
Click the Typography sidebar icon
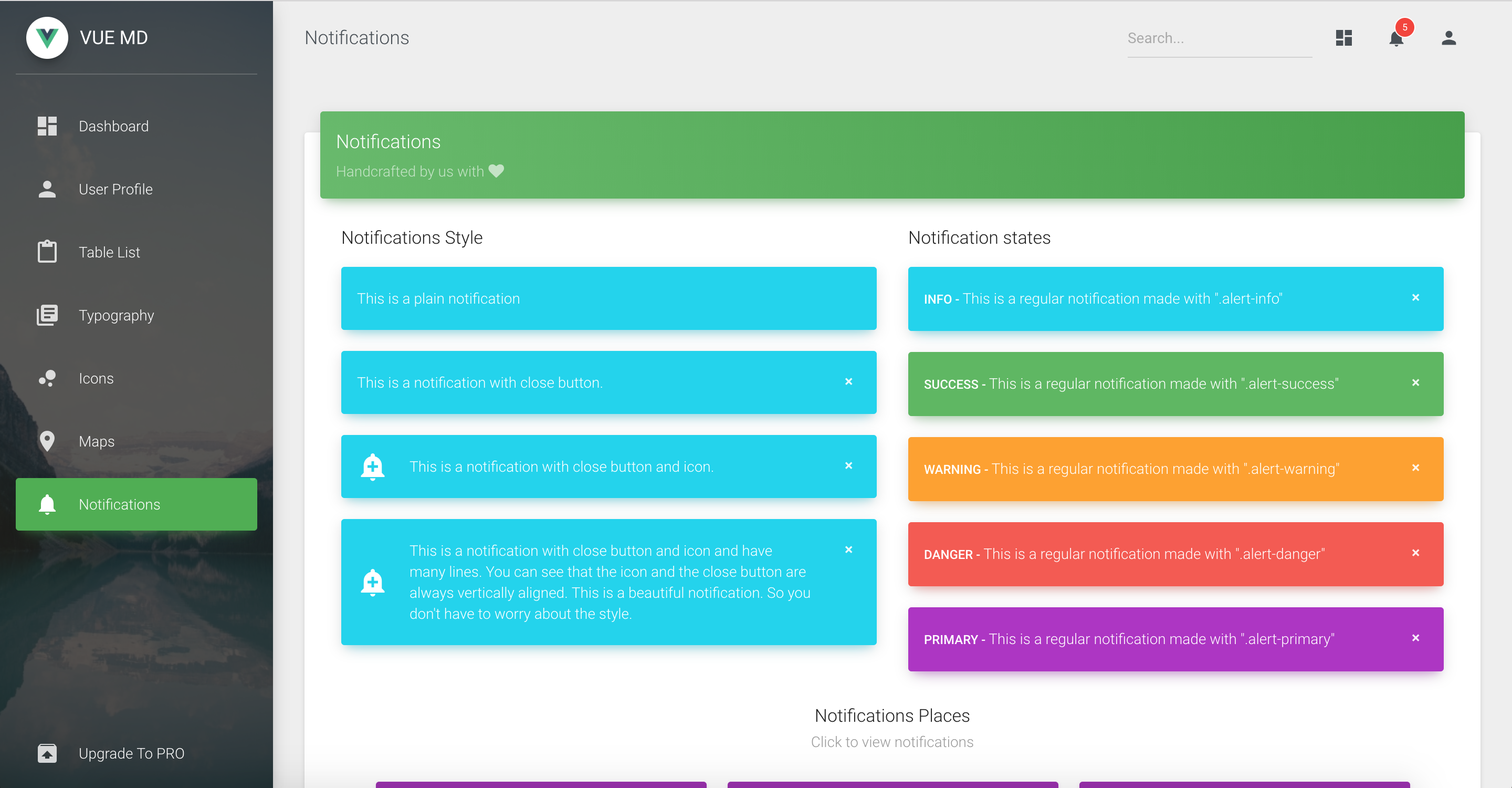point(47,314)
